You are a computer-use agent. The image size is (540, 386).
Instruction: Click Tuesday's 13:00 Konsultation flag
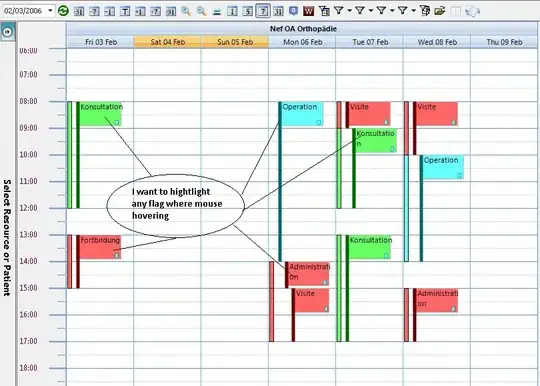tap(370, 247)
